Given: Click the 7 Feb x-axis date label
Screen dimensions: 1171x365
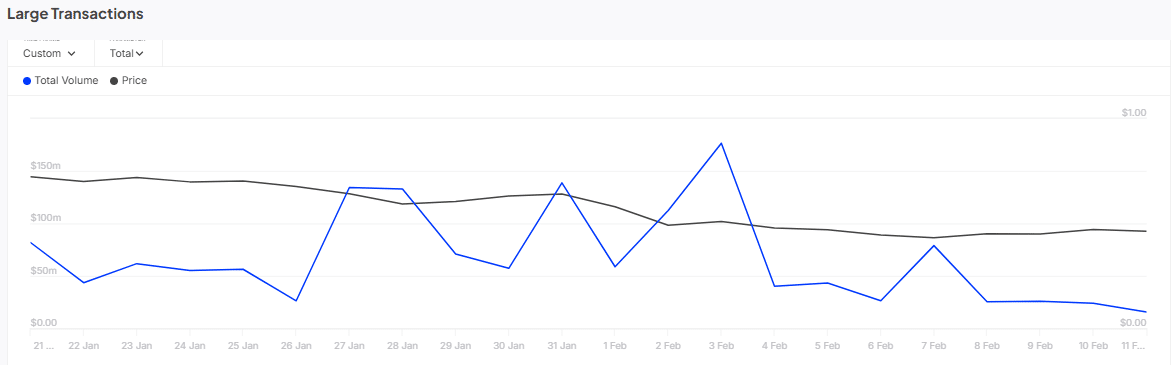Looking at the screenshot, I should point(934,346).
